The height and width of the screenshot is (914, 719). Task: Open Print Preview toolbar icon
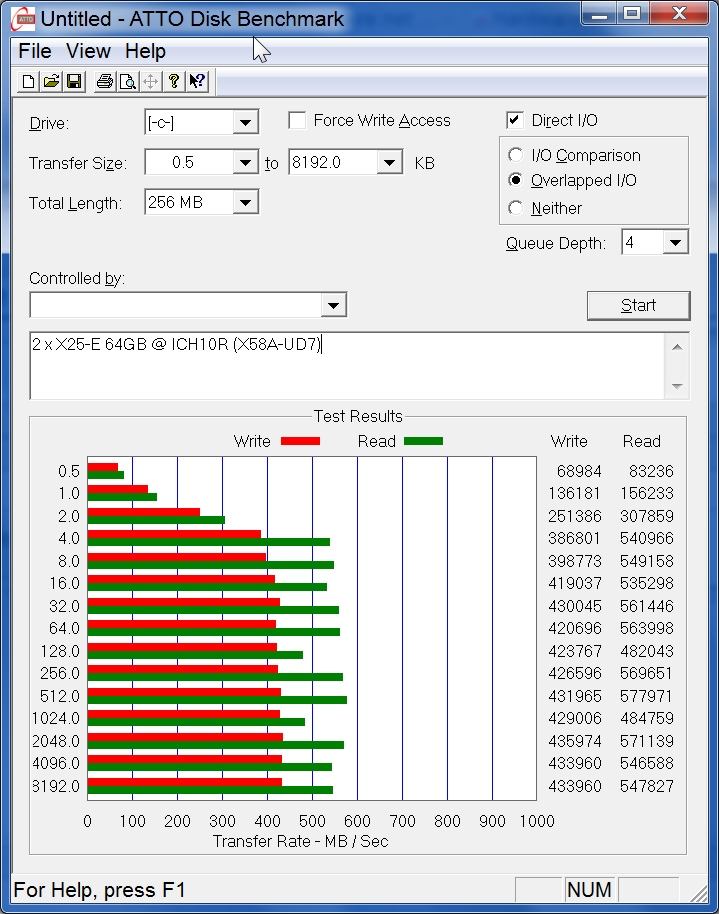click(128, 81)
